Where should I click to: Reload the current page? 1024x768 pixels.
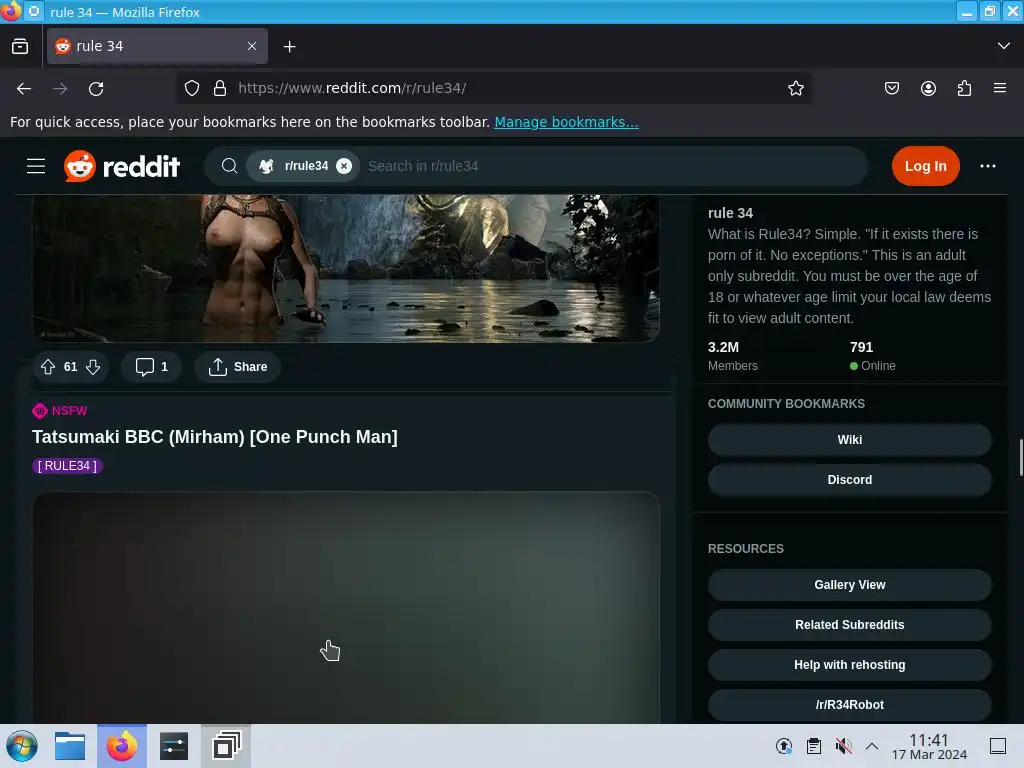[x=96, y=88]
